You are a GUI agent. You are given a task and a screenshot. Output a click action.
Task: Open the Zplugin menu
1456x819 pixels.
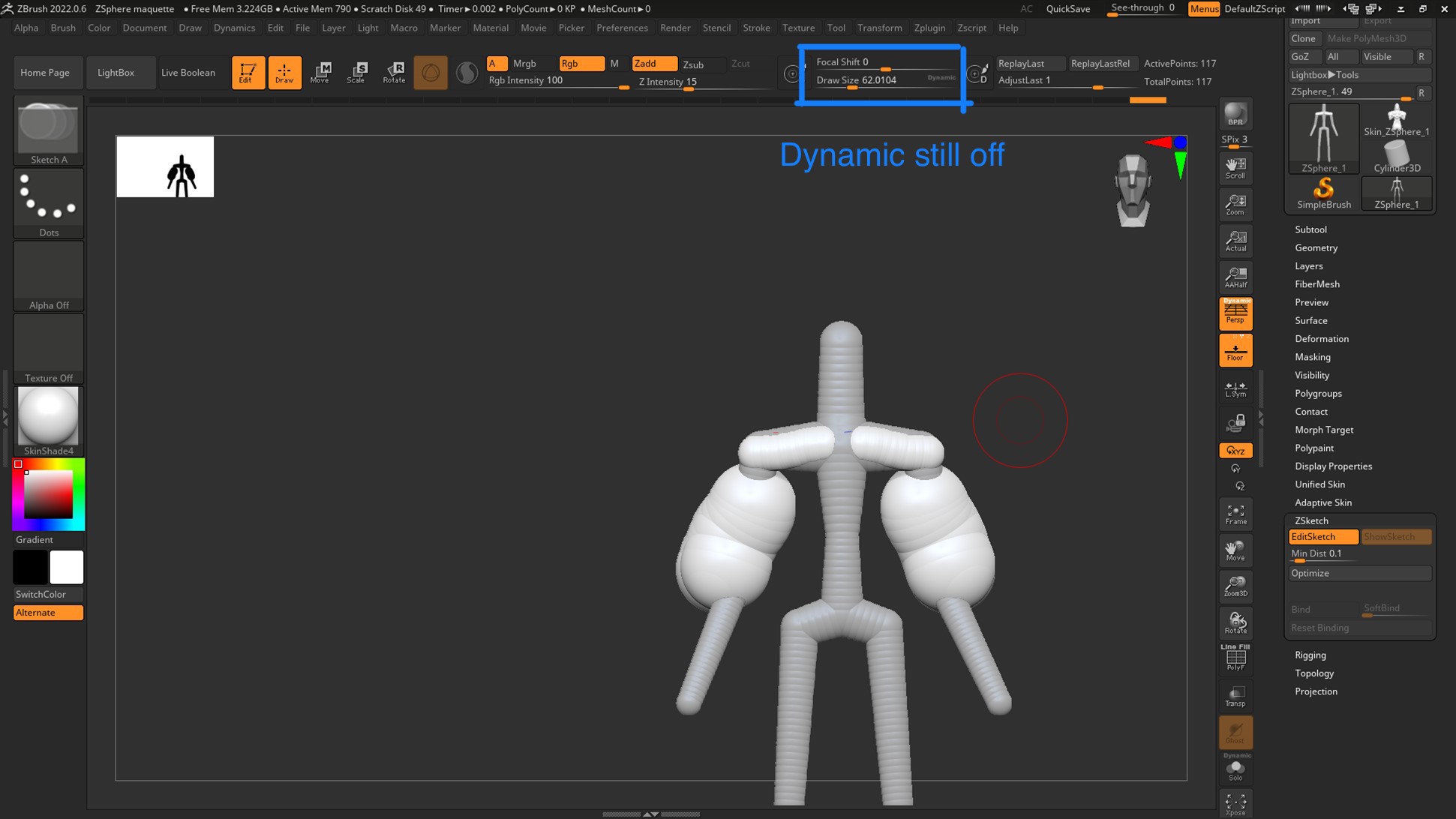pyautogui.click(x=929, y=28)
